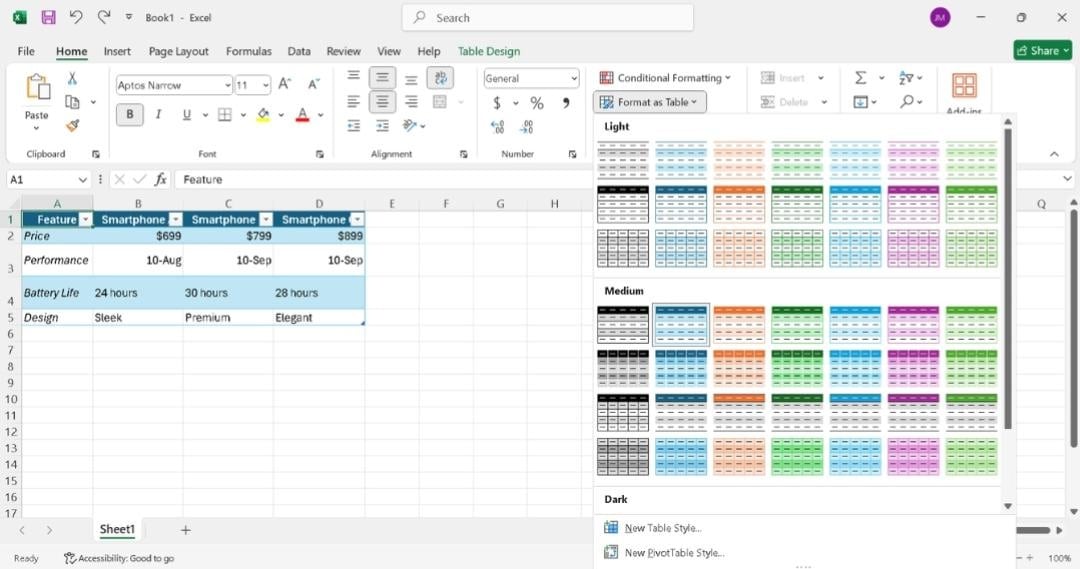This screenshot has height=569, width=1080.
Task: Toggle the Format as Table dropdown
Action: coord(650,102)
